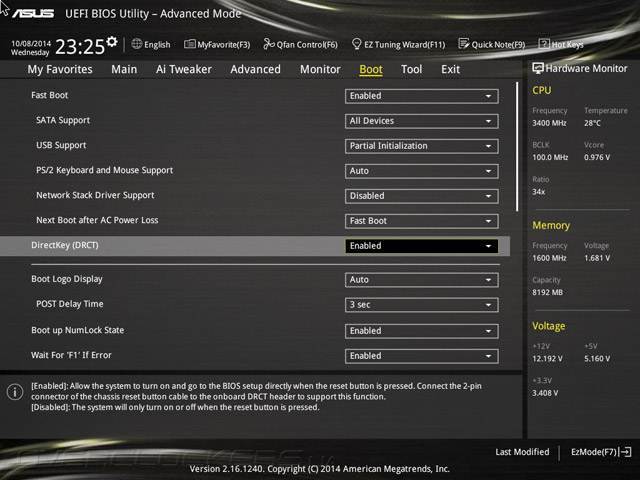This screenshot has height=480, width=640.
Task: Select the DirectKey (DRCT) label
Action: pyautogui.click(x=65, y=245)
